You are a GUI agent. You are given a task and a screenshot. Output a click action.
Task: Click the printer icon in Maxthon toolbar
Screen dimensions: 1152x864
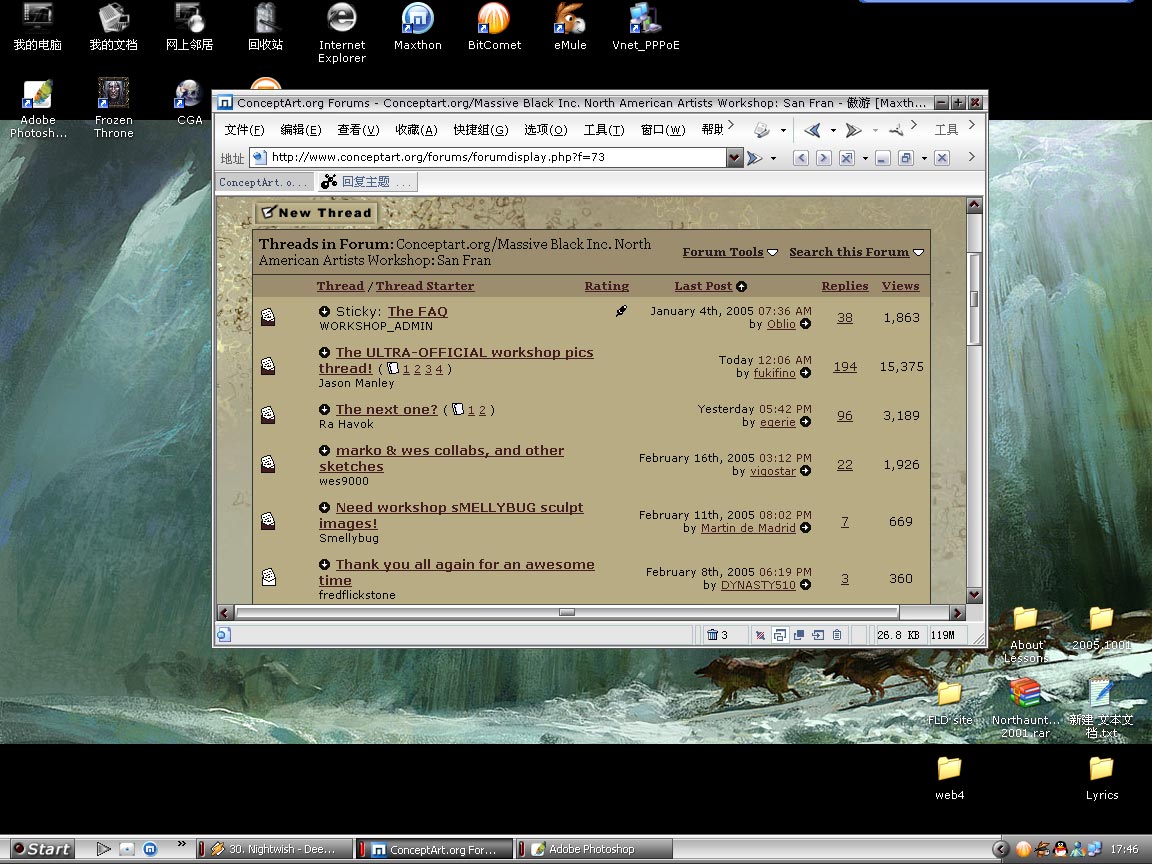(x=762, y=130)
